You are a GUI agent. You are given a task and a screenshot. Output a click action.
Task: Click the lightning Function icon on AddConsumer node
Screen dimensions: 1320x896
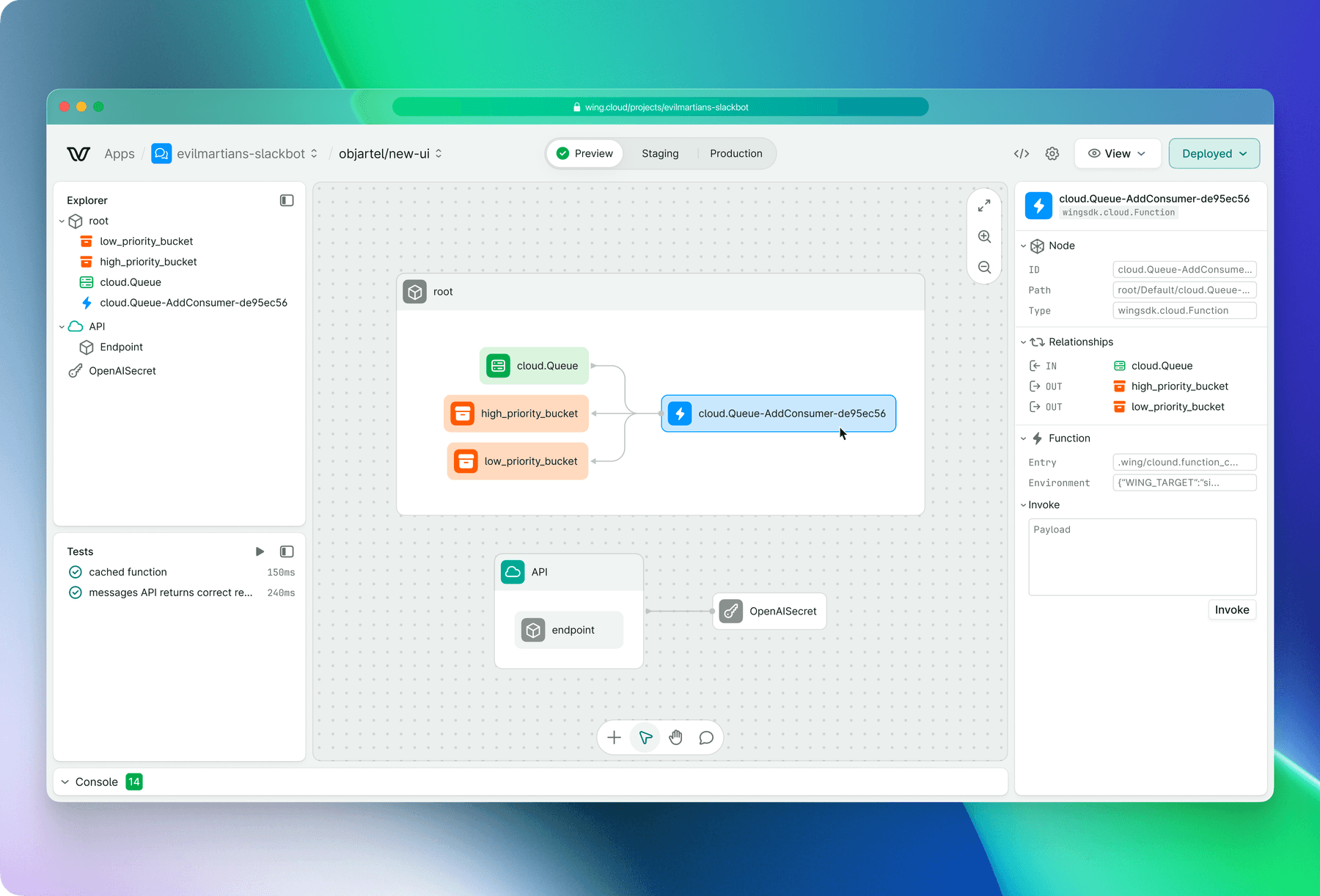[681, 414]
